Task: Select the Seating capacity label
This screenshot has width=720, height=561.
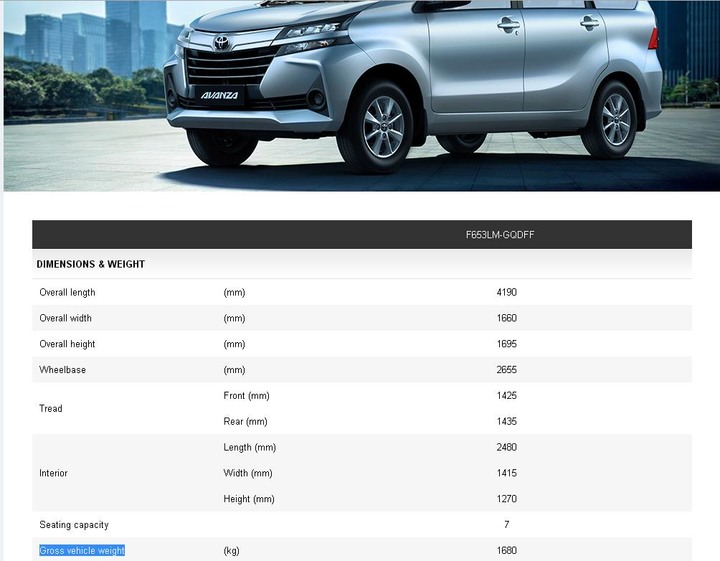Action: point(74,525)
